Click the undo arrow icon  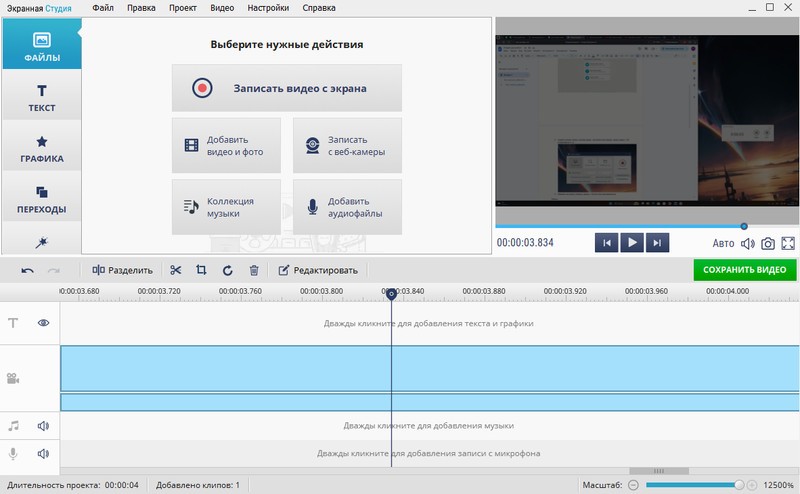click(x=27, y=270)
